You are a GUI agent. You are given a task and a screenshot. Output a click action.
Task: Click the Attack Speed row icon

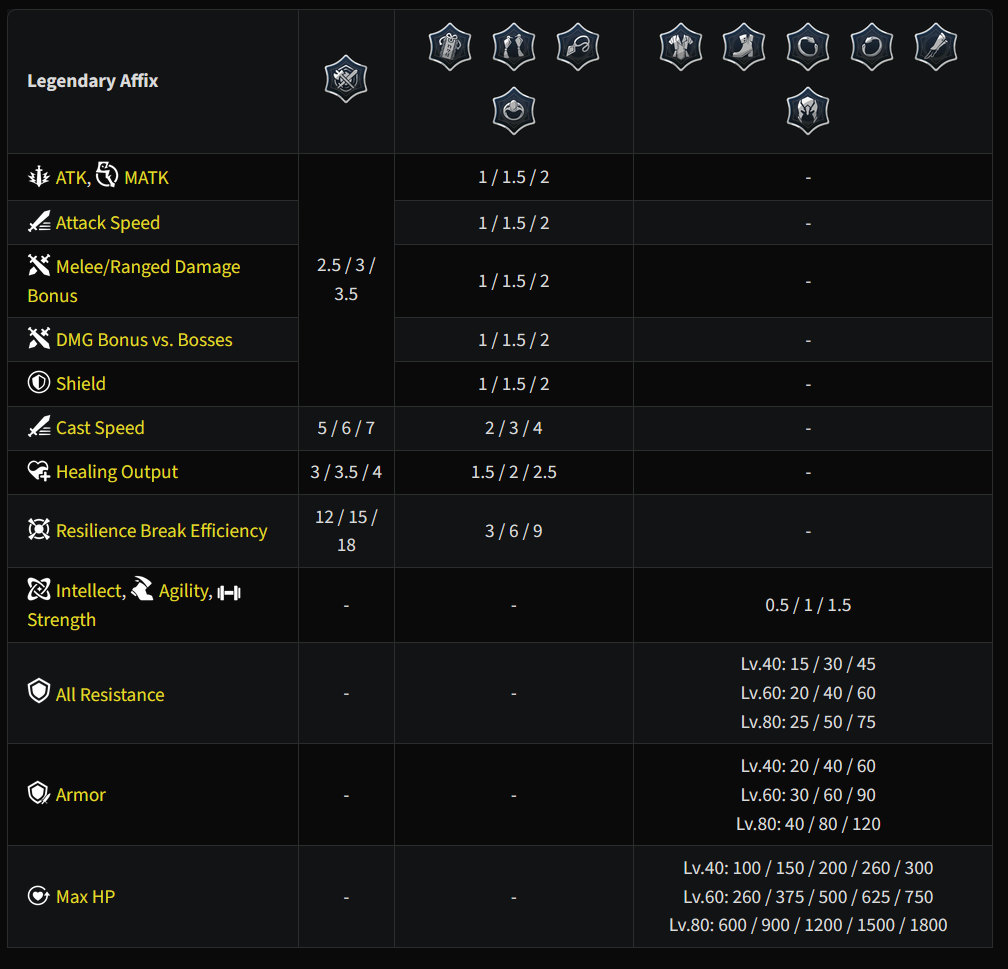(39, 221)
